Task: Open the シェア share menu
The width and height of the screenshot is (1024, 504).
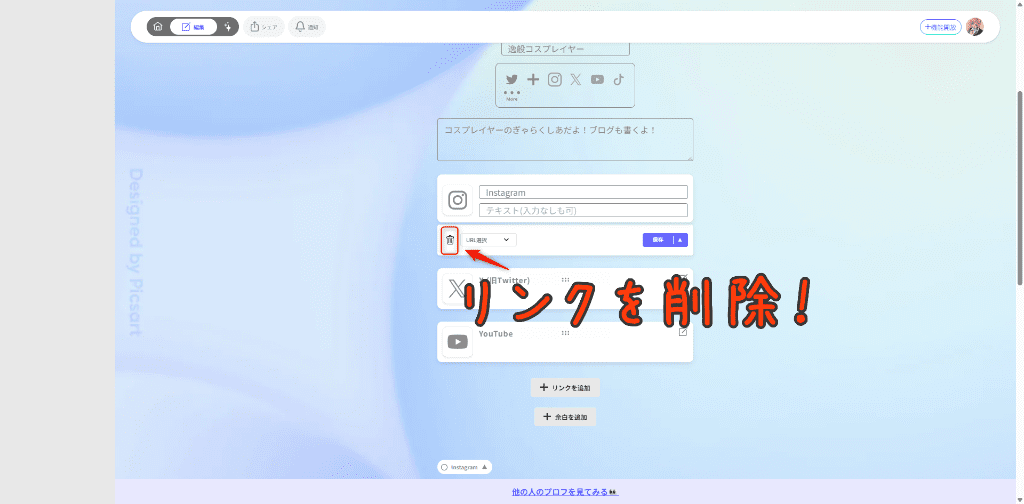Action: pos(264,27)
